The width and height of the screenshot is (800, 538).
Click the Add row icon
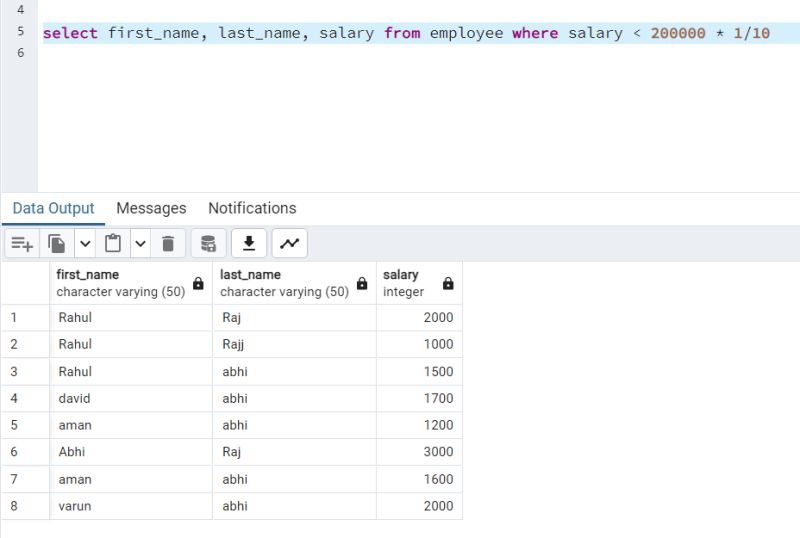coord(22,243)
